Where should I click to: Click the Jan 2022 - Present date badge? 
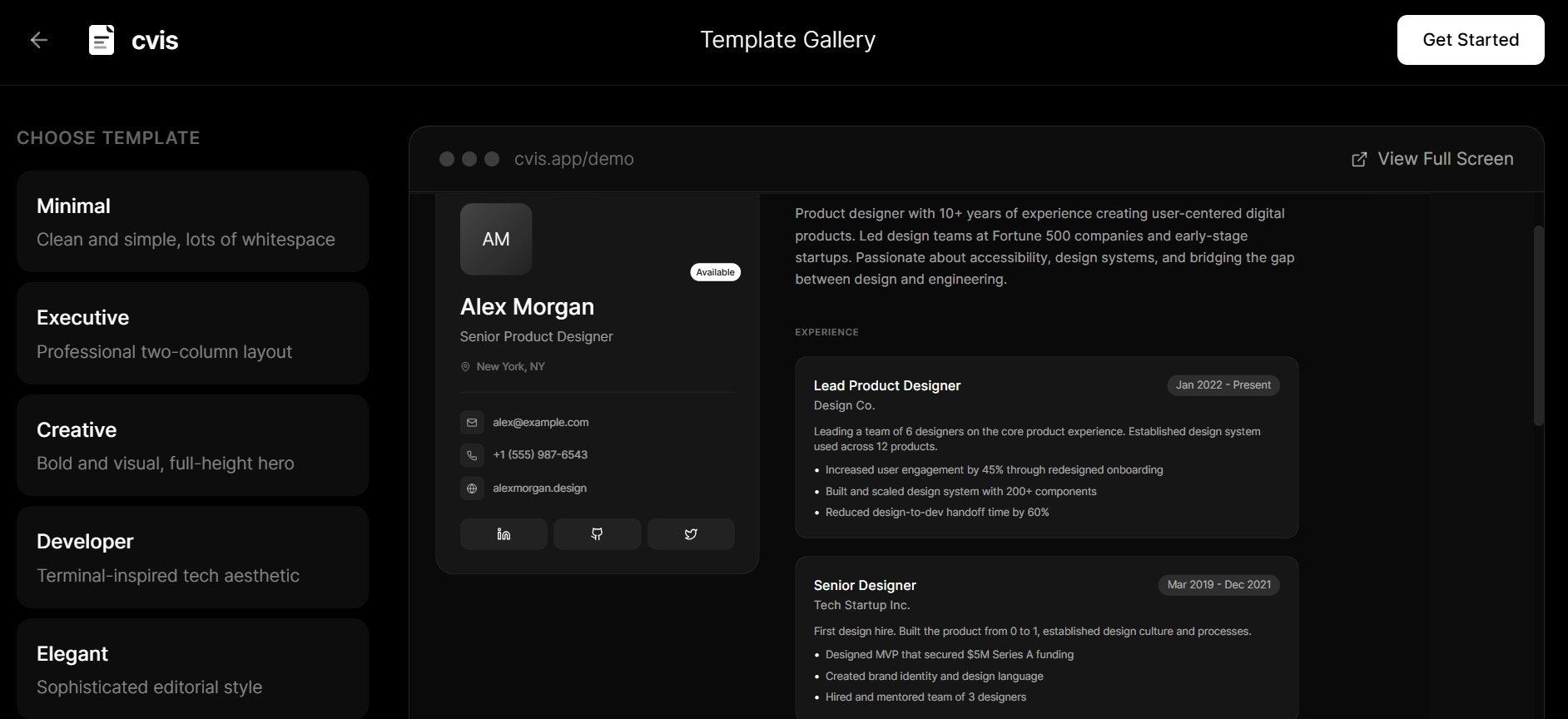pos(1223,385)
